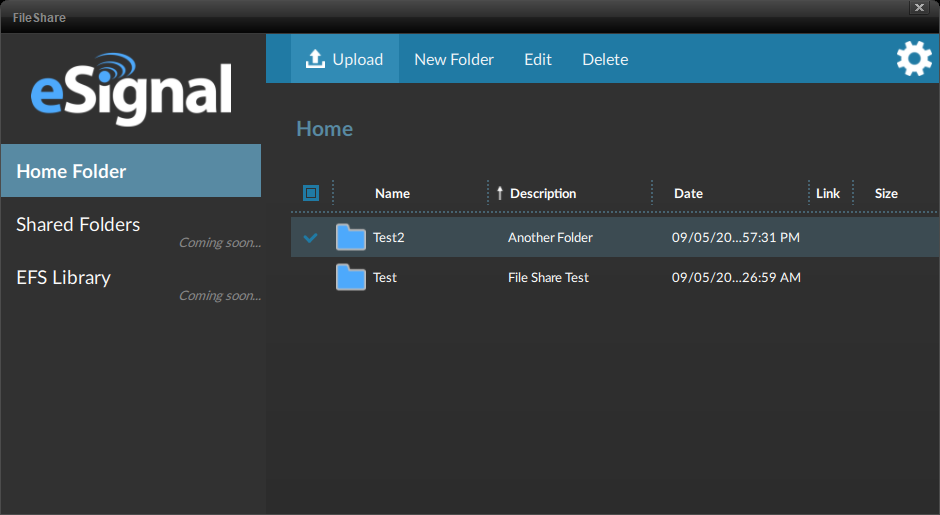940x515 pixels.
Task: Open EFS Library in sidebar
Action: point(64,278)
